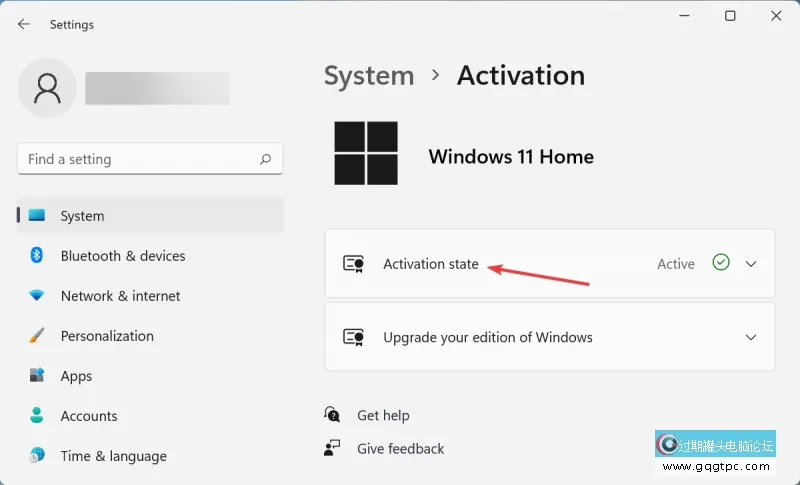Click the back arrow in Settings

point(24,24)
